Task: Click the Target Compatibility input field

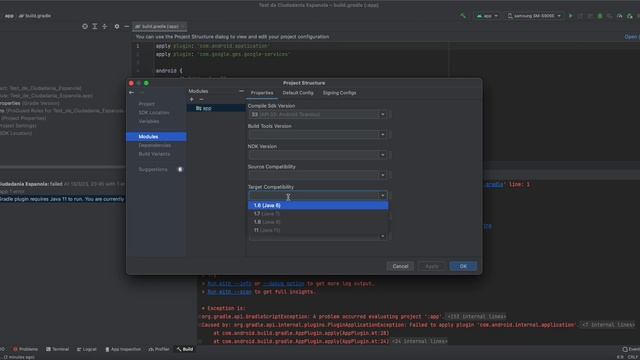Action: click(313, 196)
